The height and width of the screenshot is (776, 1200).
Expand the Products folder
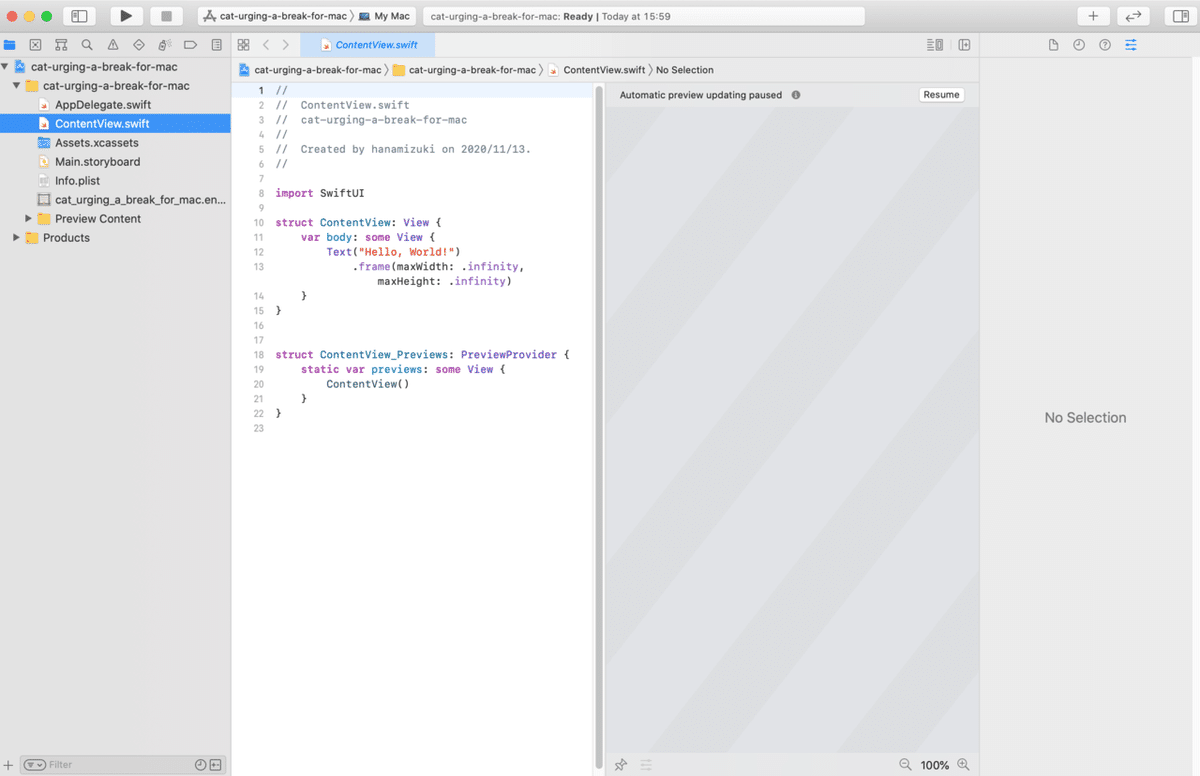pyautogui.click(x=17, y=238)
